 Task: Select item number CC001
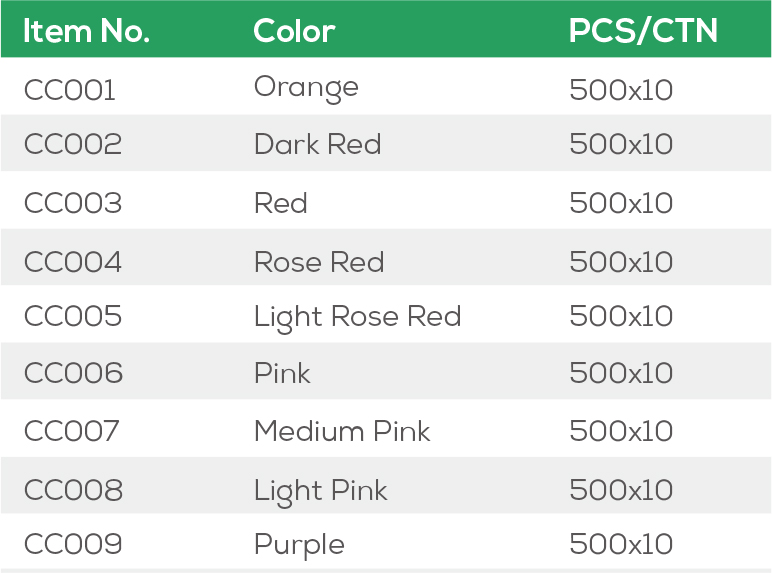click(70, 90)
